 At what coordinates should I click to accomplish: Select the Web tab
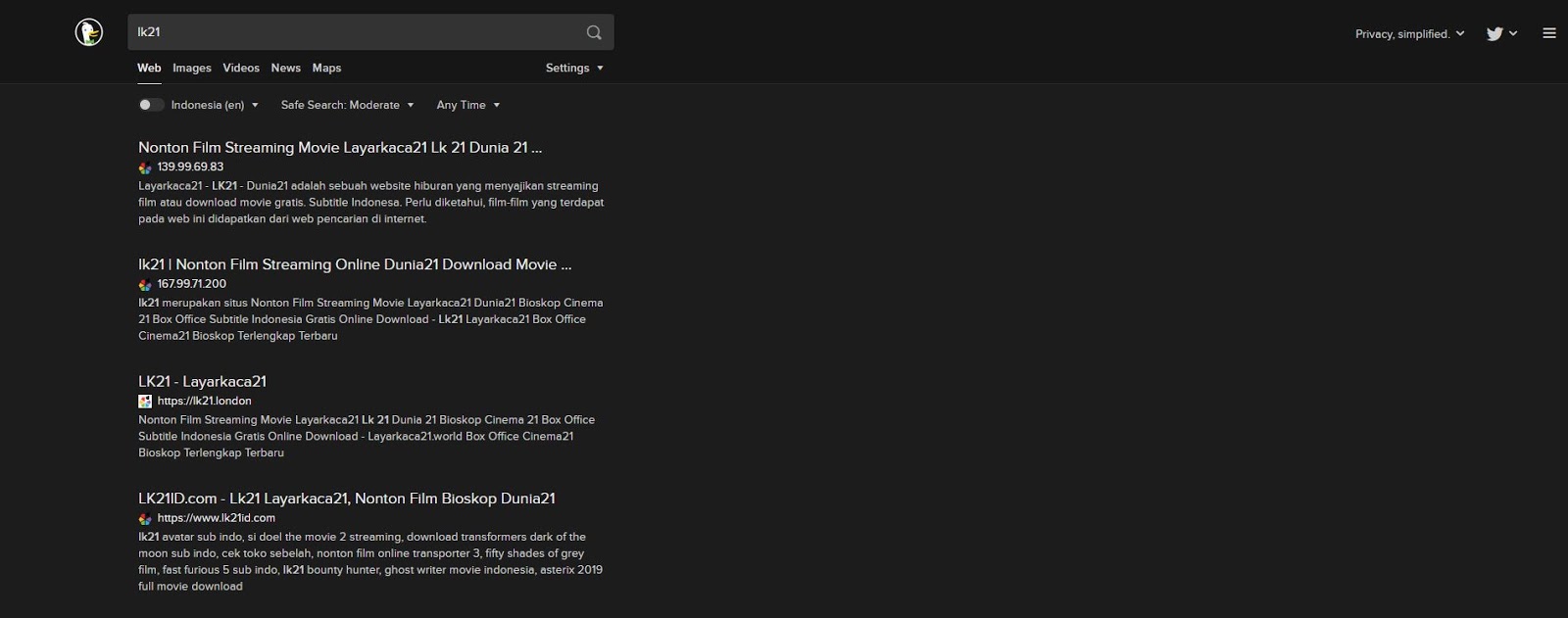(149, 68)
